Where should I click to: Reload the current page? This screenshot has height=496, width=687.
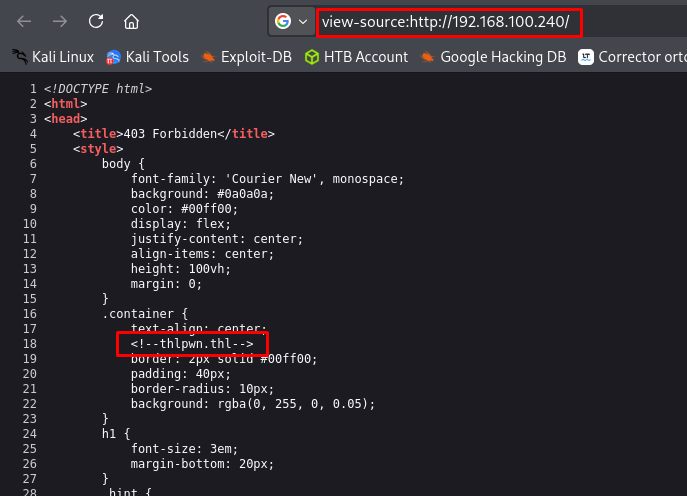coord(96,21)
